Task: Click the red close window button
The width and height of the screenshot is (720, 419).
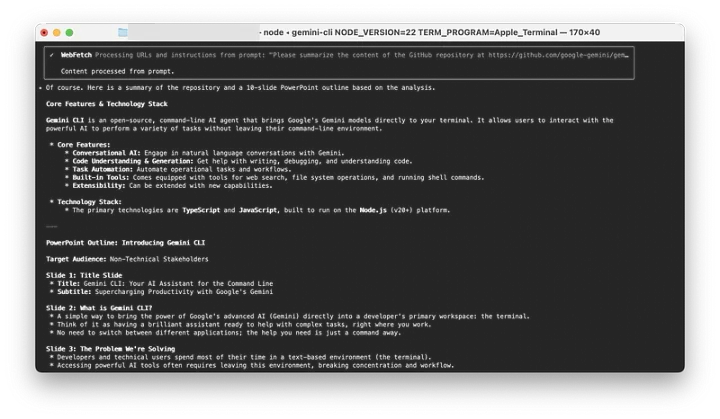Action: coord(44,33)
